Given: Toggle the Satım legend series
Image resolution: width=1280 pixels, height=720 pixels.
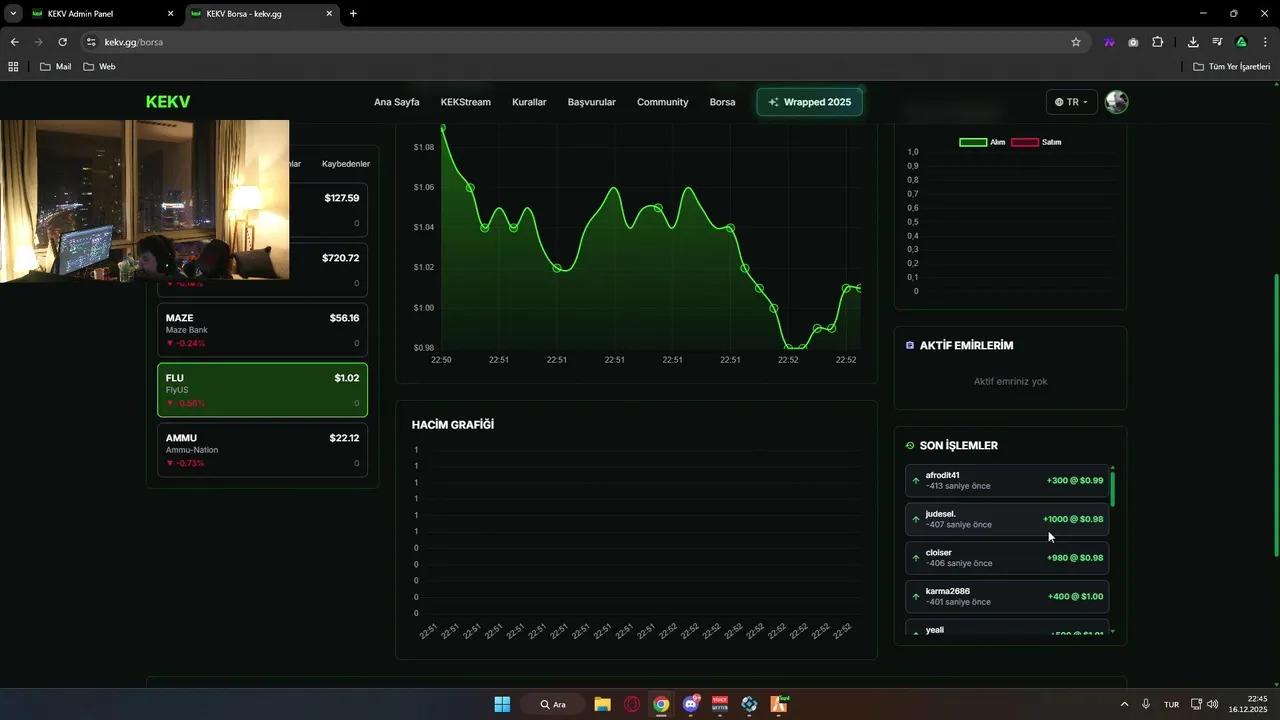Looking at the screenshot, I should click(1036, 142).
